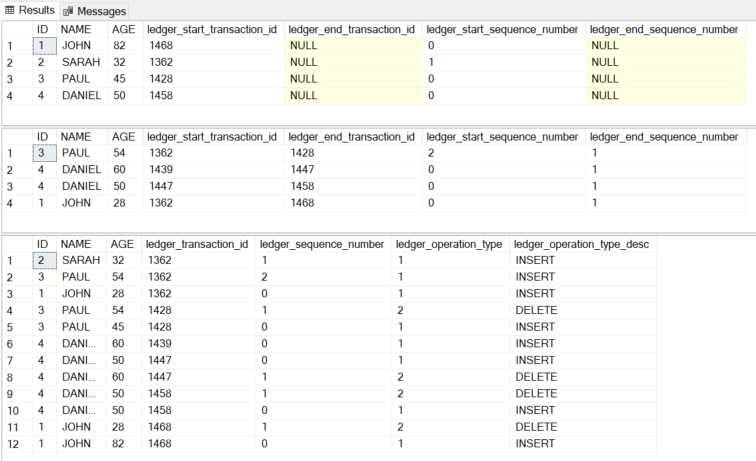
Task: Select ledger_end_transaction_id cell 1428 in PAUL 54 row
Action: pos(353,153)
